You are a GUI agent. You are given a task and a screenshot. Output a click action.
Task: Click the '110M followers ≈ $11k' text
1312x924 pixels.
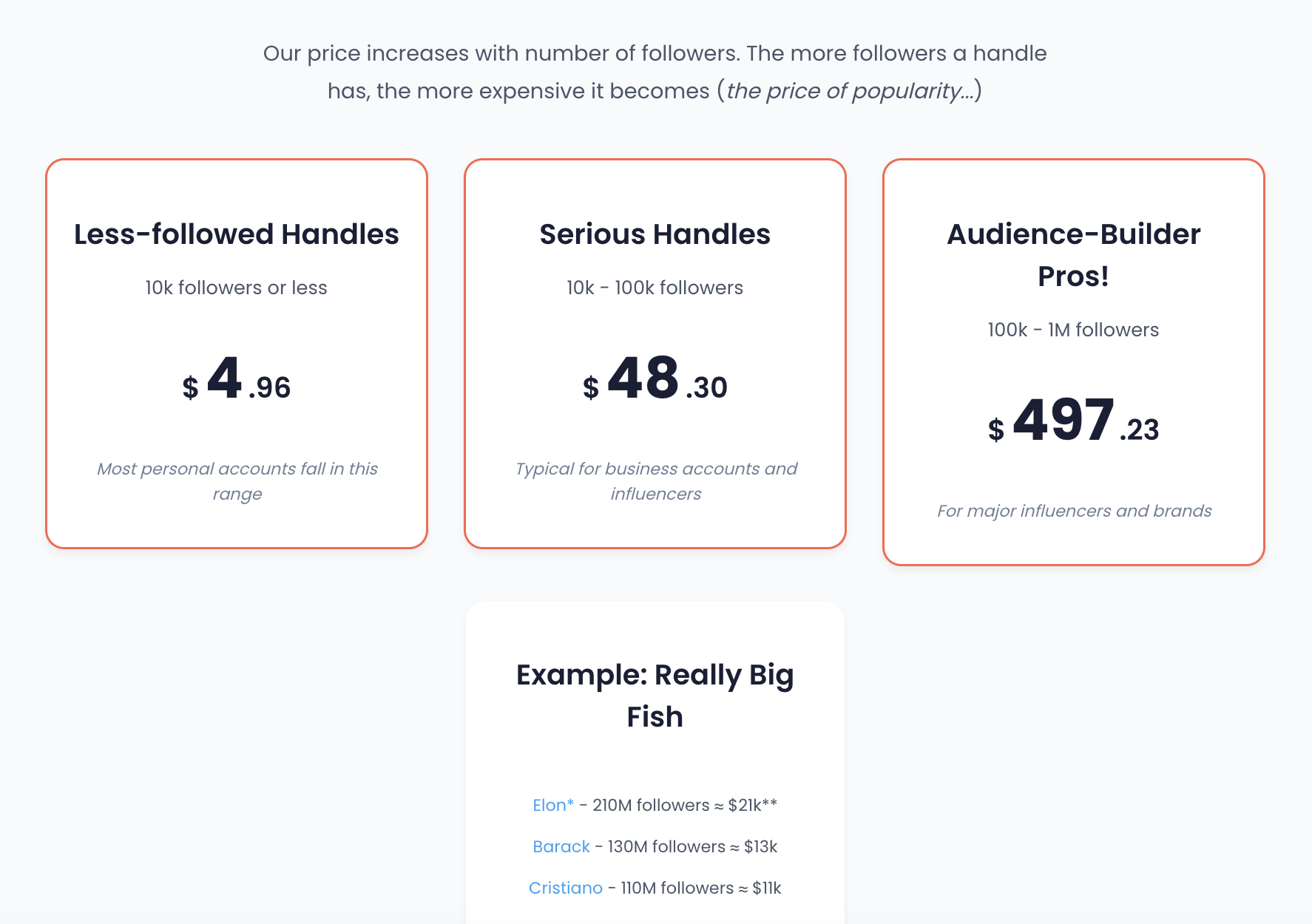701,888
